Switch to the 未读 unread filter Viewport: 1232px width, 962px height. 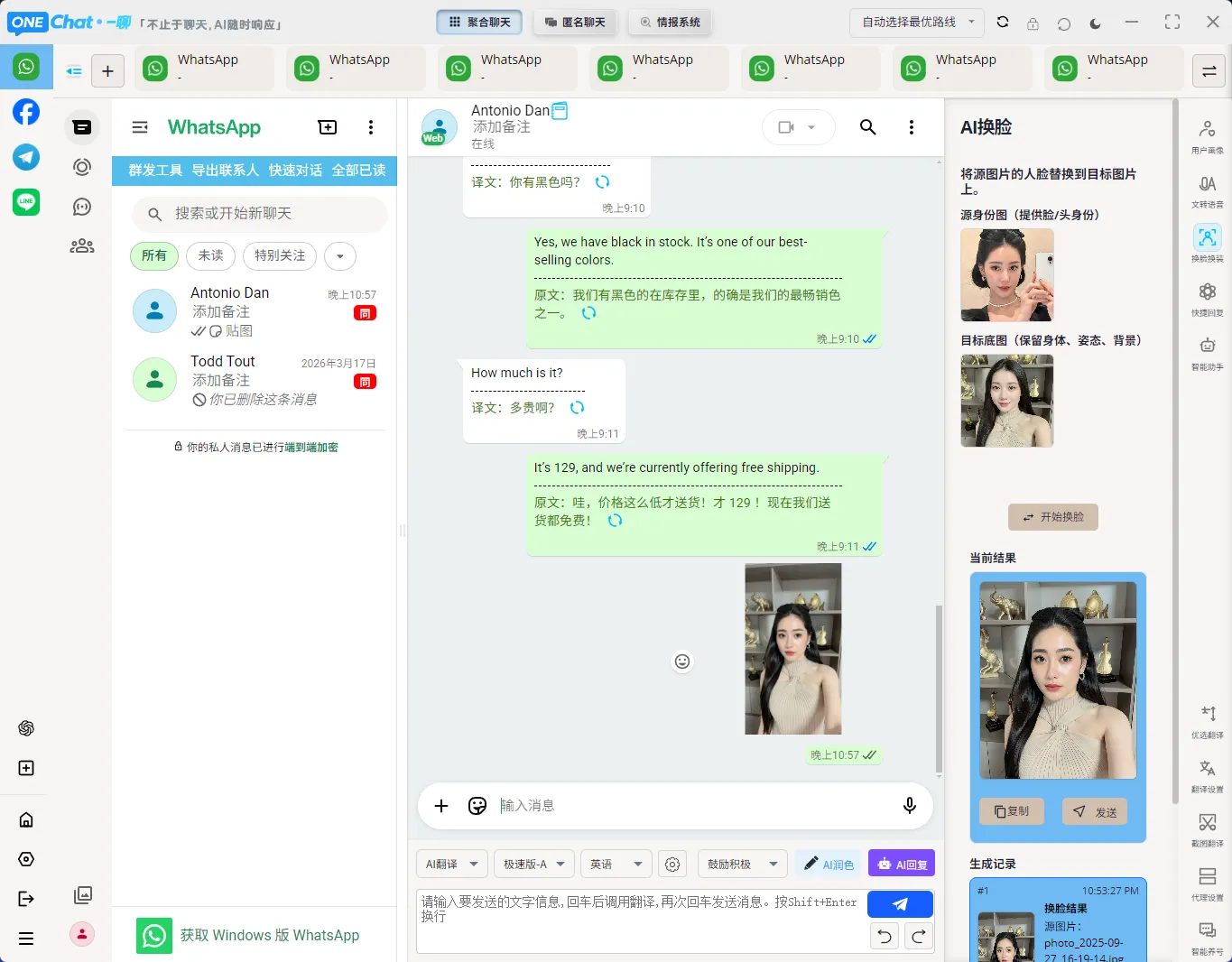pos(210,256)
